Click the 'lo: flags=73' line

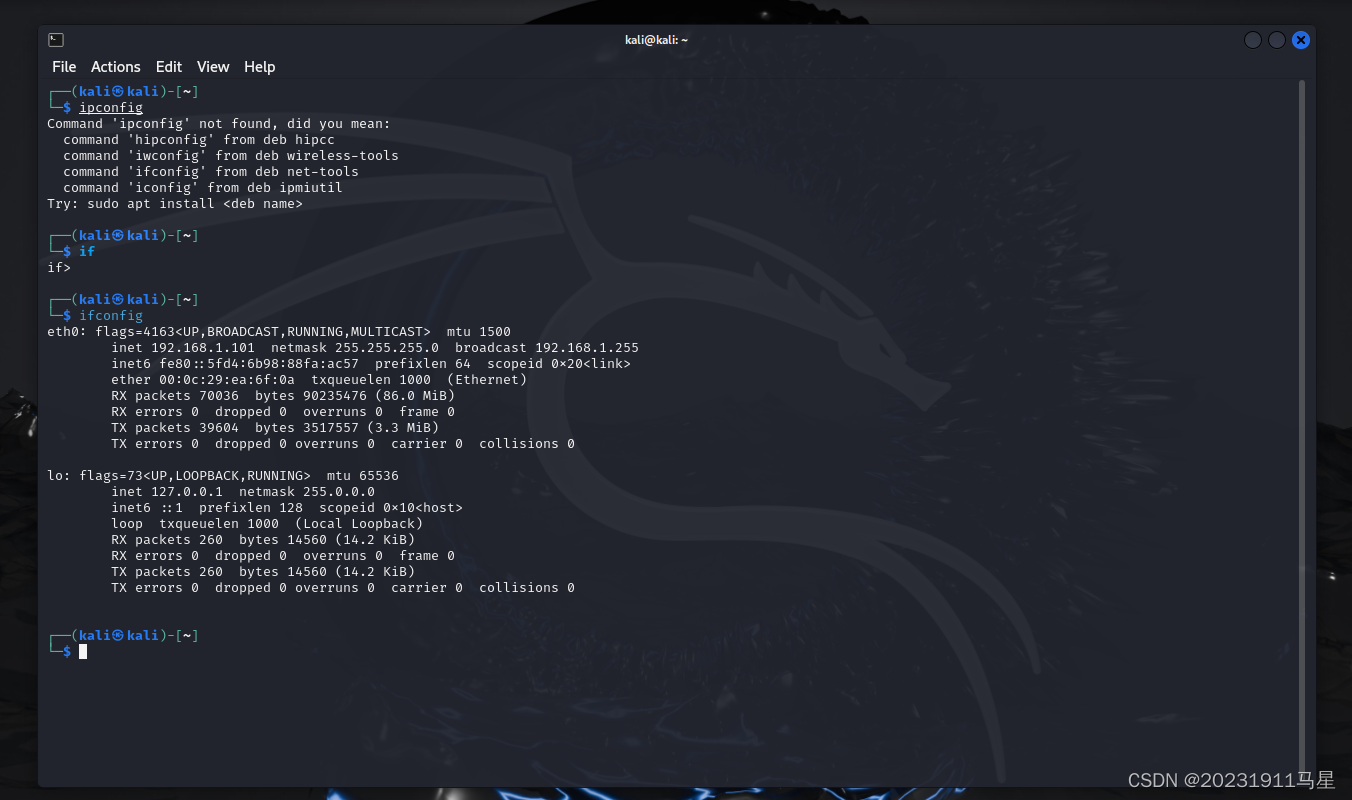pos(223,475)
